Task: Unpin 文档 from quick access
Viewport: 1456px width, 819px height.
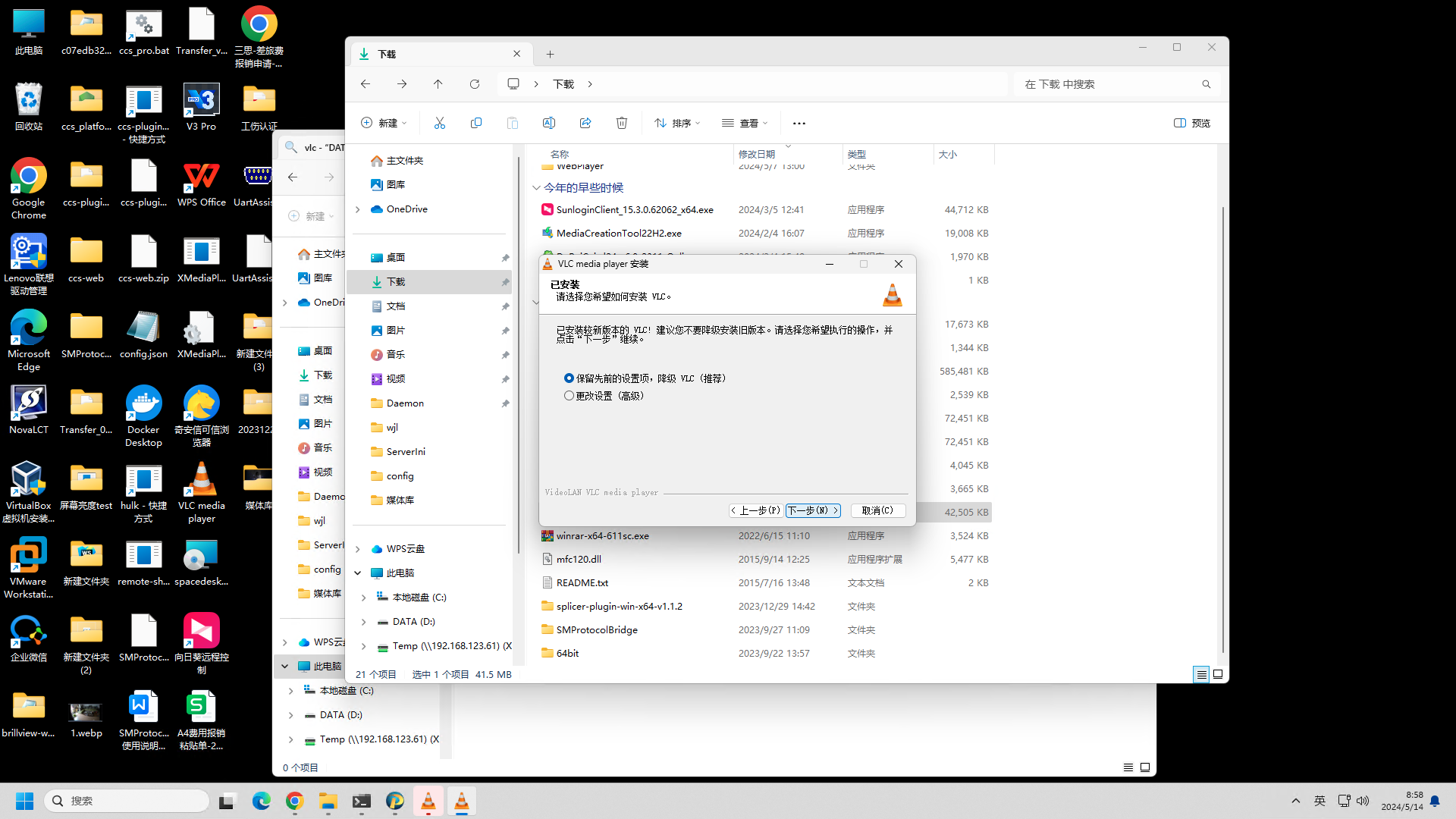Action: (x=505, y=306)
